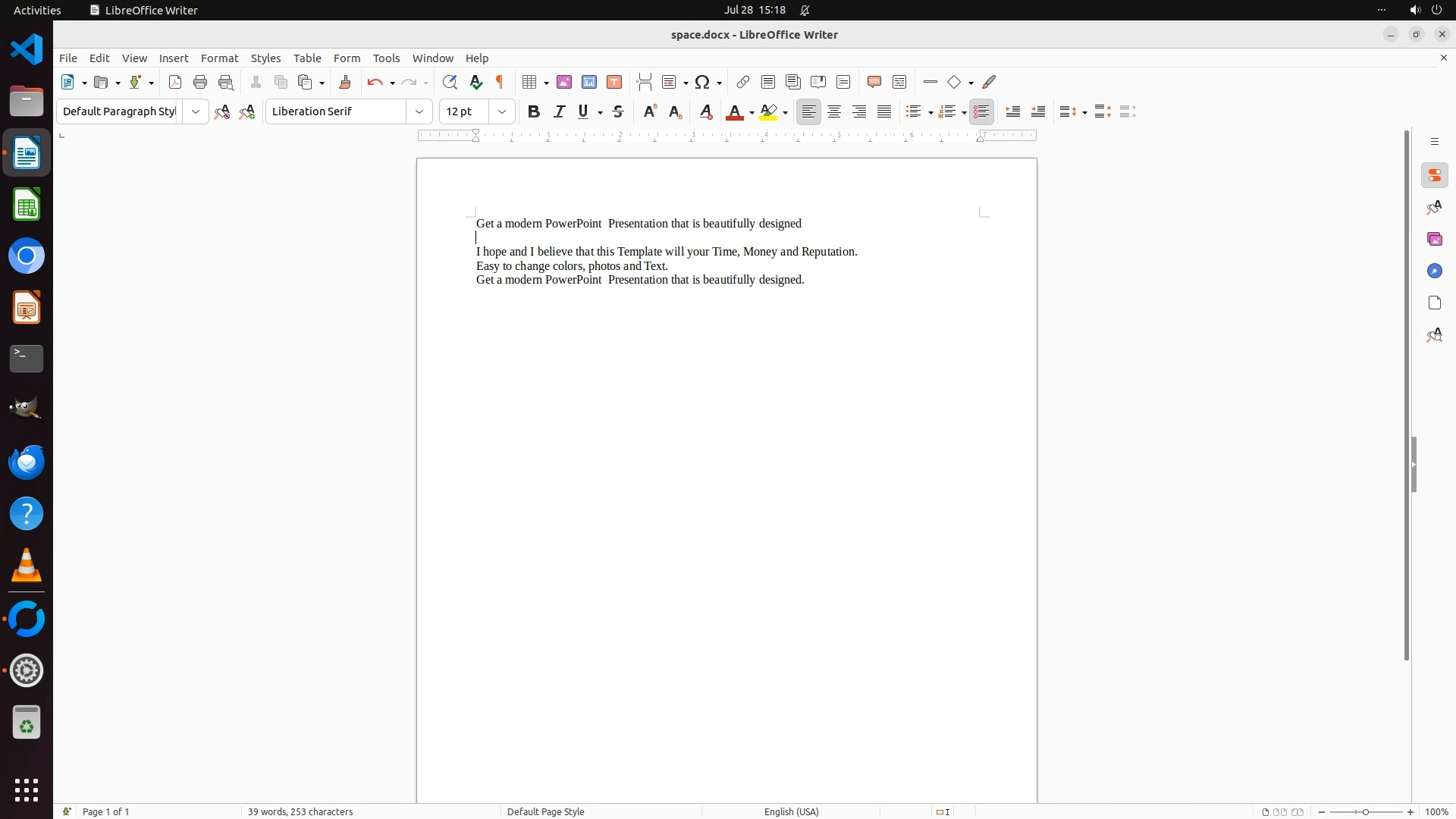Image resolution: width=1456 pixels, height=819 pixels.
Task: Open the Tools menu
Action: click(386, 58)
